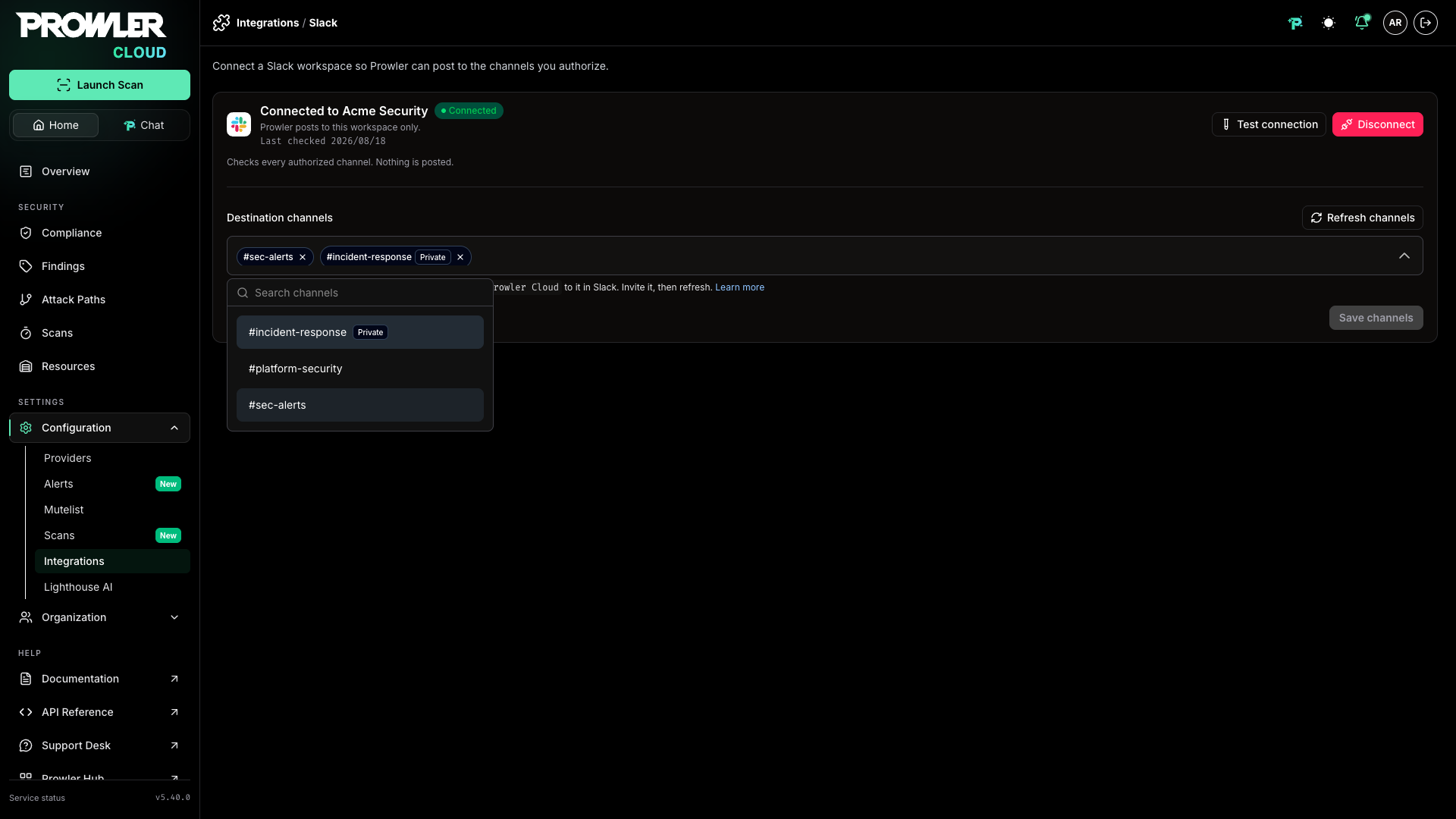Click the Documentation file icon

pyautogui.click(x=26, y=679)
